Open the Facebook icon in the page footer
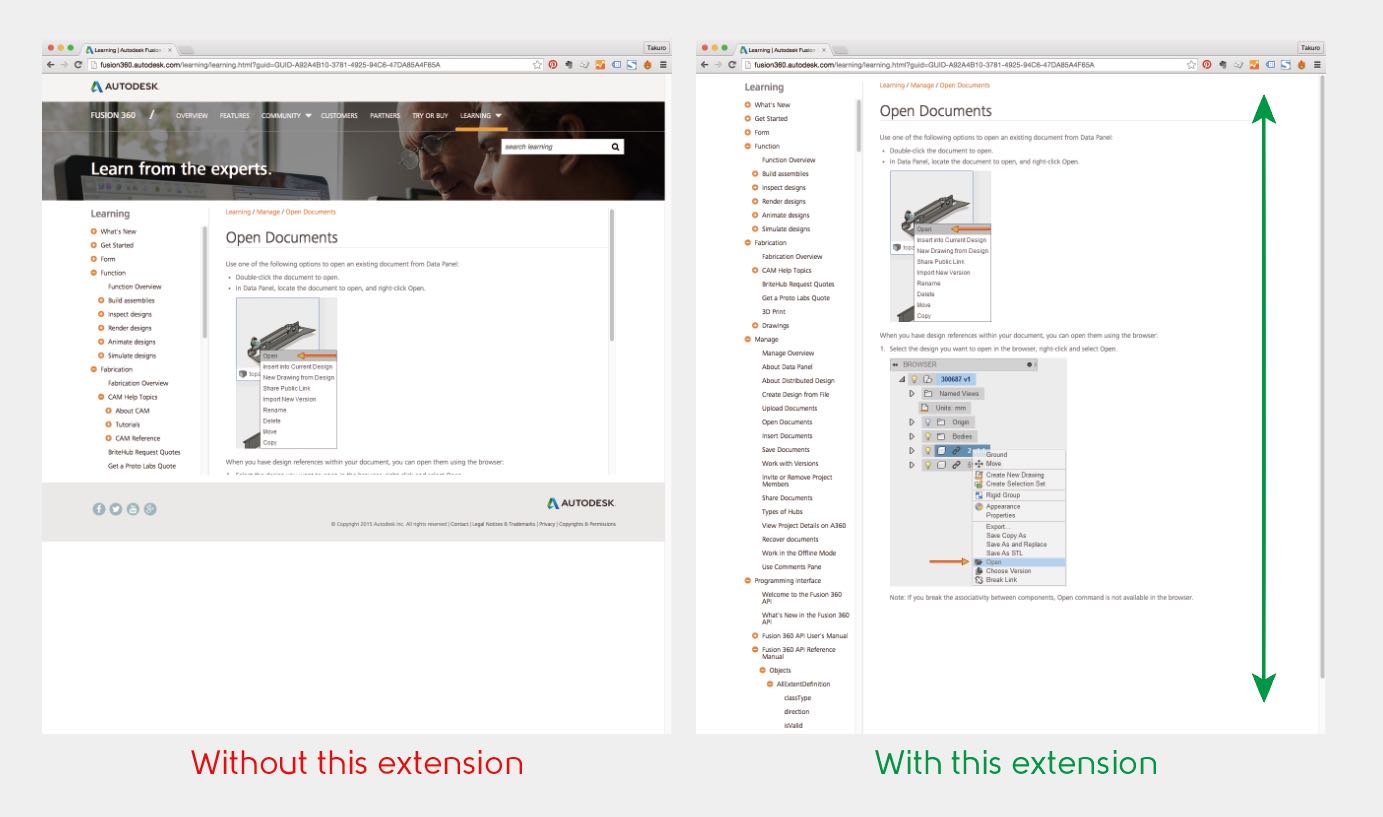 (x=99, y=508)
